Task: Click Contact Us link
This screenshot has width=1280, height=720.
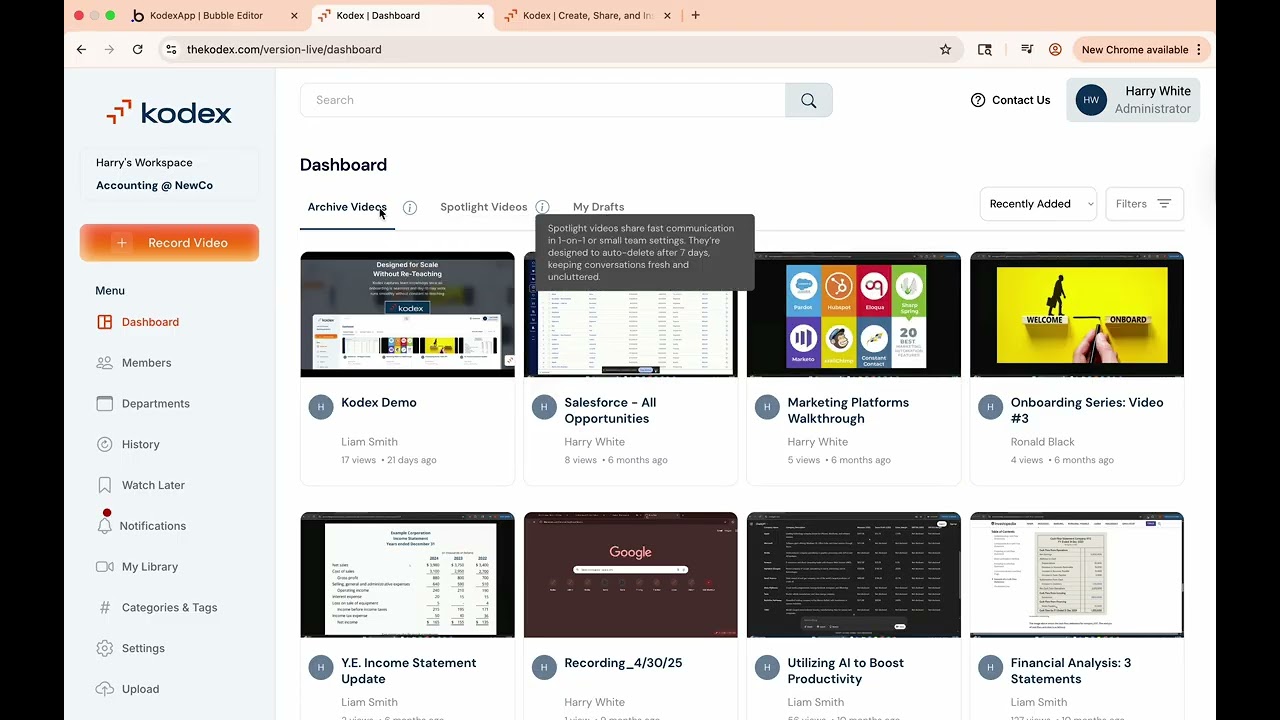Action: click(1021, 100)
